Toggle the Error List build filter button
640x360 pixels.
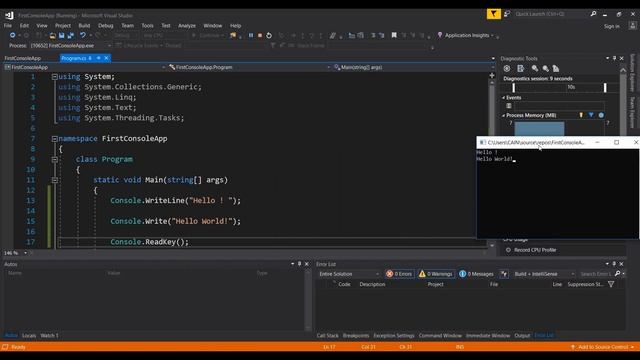(504, 274)
